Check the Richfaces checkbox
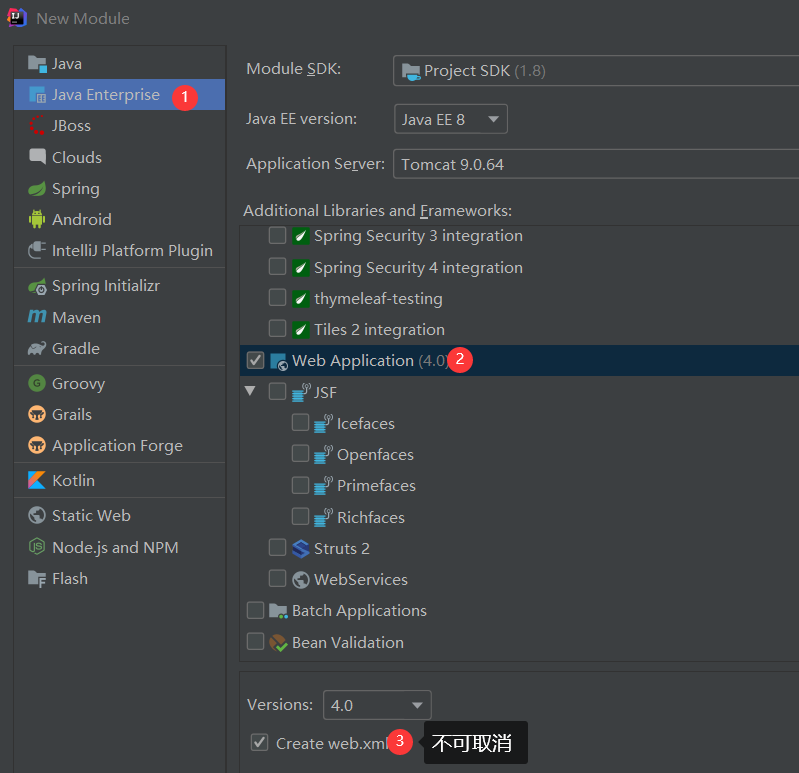Image resolution: width=799 pixels, height=773 pixels. [x=300, y=516]
